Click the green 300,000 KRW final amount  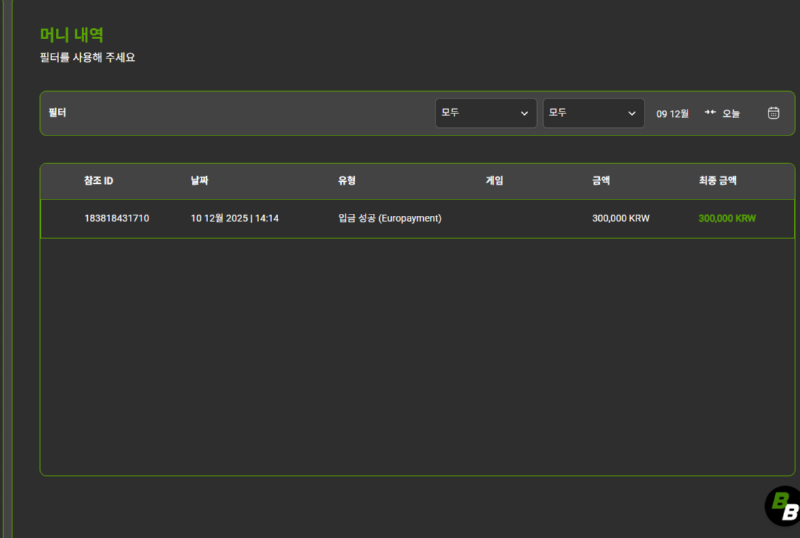(727, 218)
